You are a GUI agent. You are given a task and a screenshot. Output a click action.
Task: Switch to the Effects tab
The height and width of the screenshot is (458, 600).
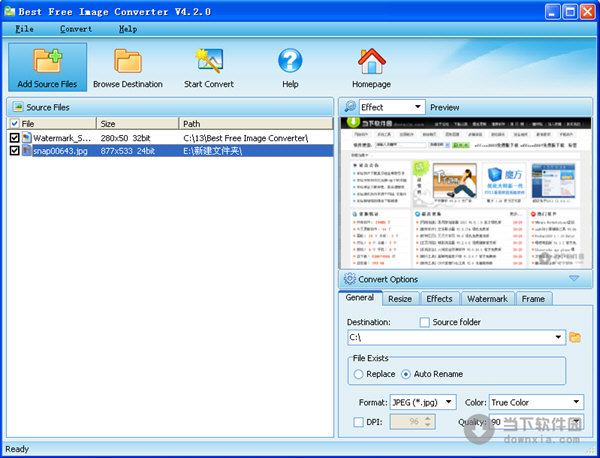[x=439, y=299]
